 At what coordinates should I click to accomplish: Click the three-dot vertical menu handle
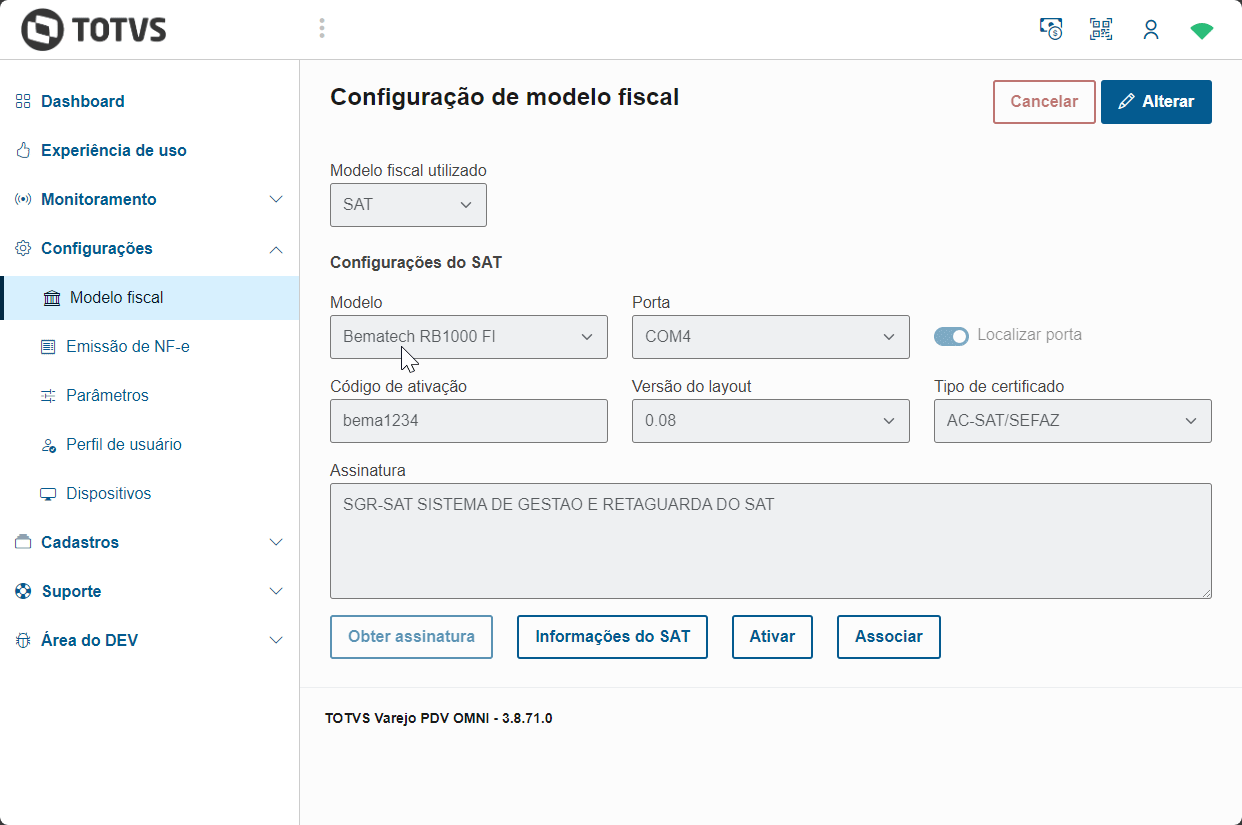click(322, 28)
